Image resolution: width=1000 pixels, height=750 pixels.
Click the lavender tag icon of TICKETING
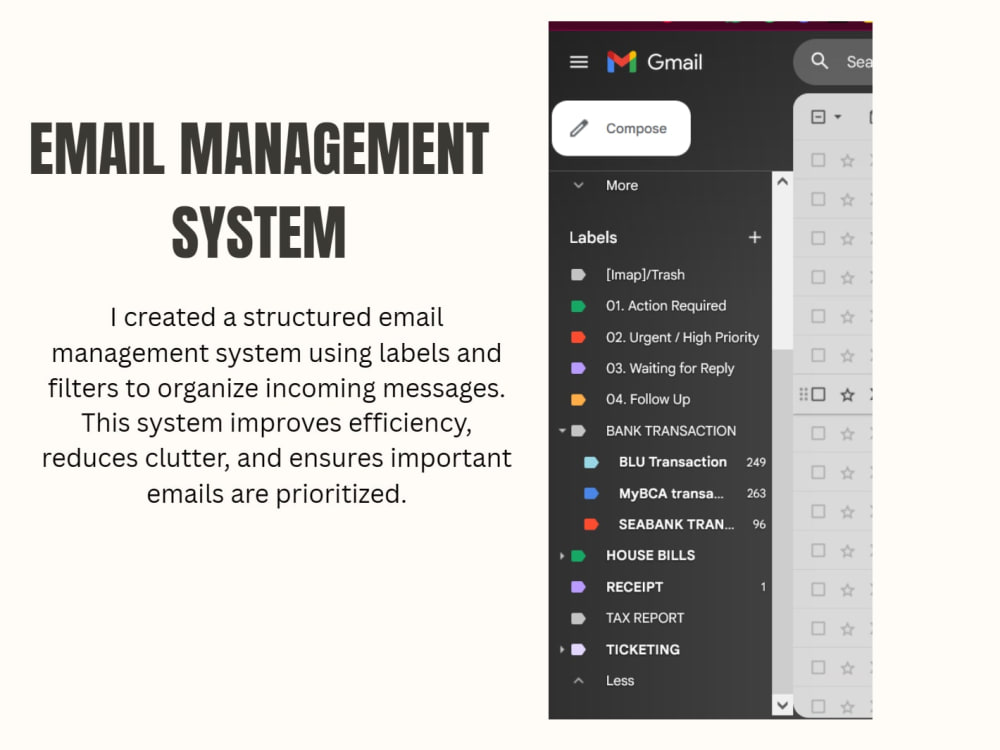(578, 649)
